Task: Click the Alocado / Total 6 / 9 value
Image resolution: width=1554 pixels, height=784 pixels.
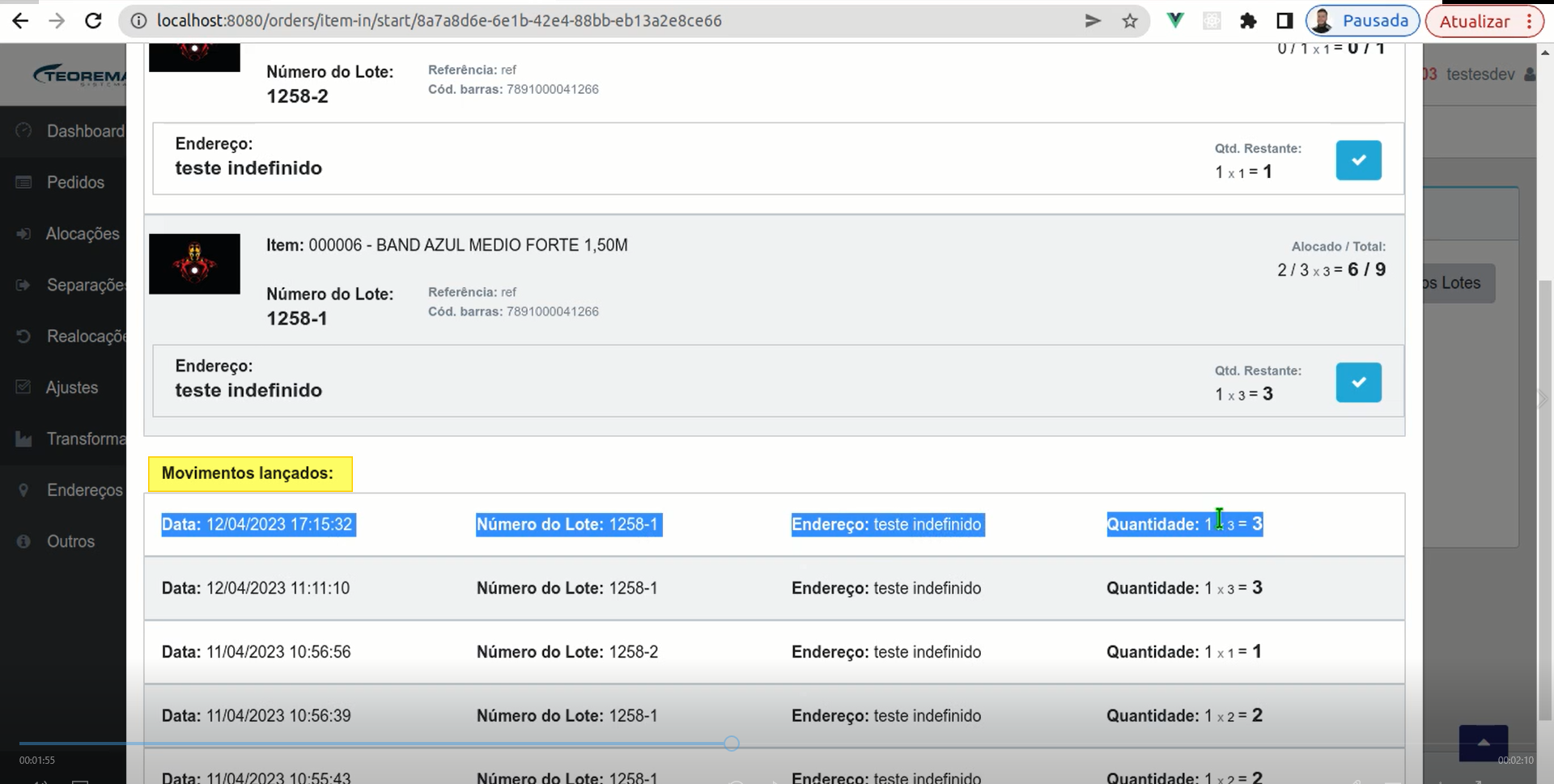Action: [1331, 269]
